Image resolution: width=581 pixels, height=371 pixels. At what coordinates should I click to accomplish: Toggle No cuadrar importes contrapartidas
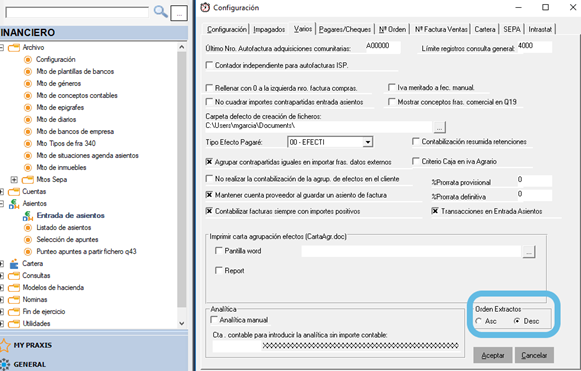point(209,102)
